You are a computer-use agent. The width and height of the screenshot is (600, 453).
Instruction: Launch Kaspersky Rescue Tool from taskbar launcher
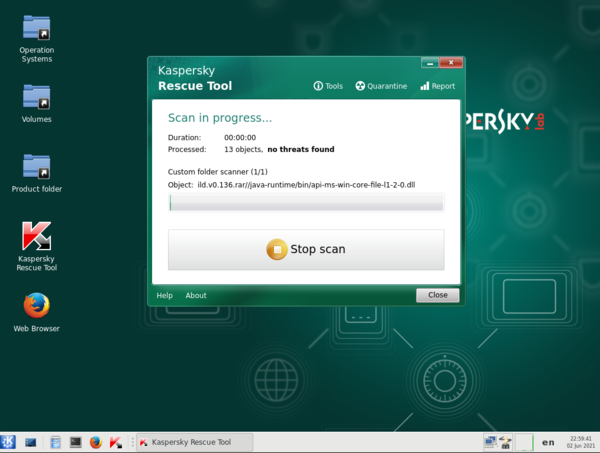[116, 442]
